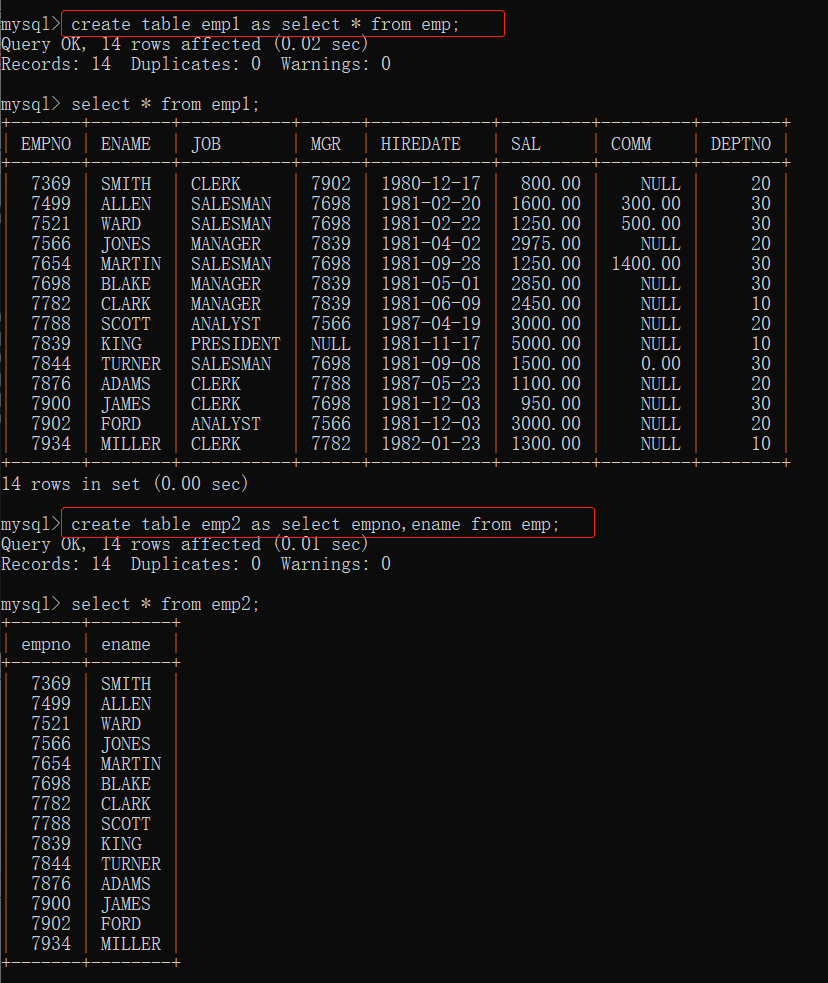Click empno 7934 in the emp2 table
Screen dimensions: 828x983
tap(51, 944)
